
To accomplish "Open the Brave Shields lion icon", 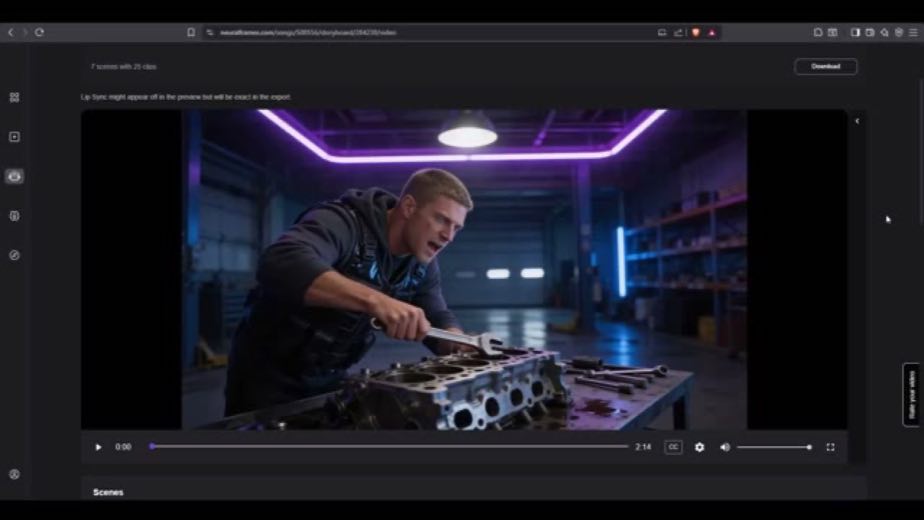I will point(695,32).
